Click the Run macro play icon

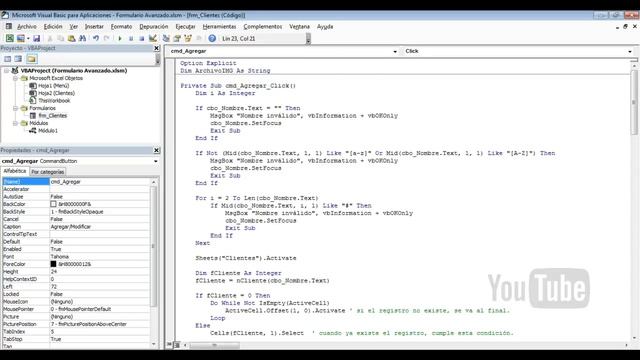(x=120, y=38)
